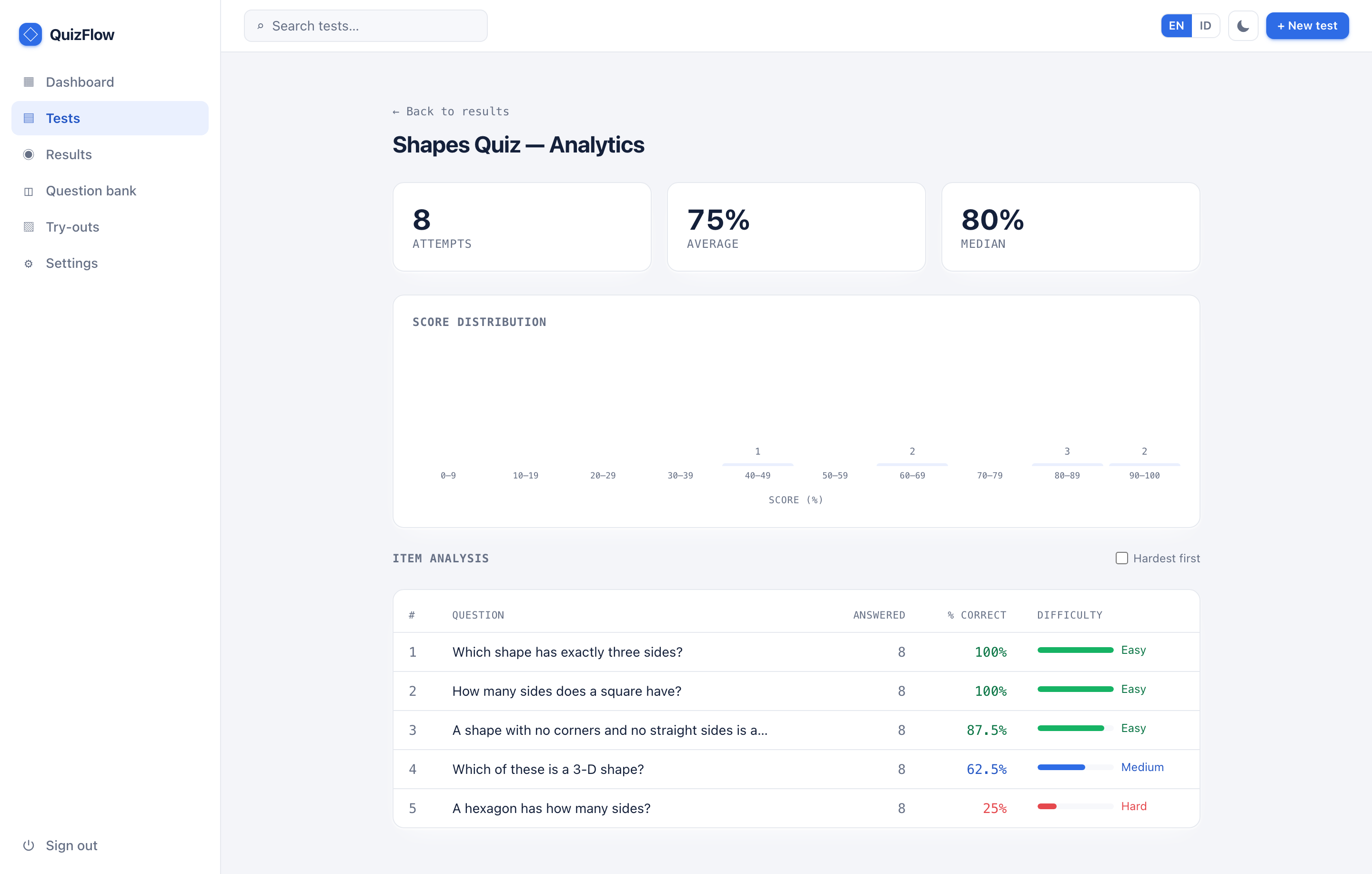Open the Tests section
1372x874 pixels.
tap(110, 118)
